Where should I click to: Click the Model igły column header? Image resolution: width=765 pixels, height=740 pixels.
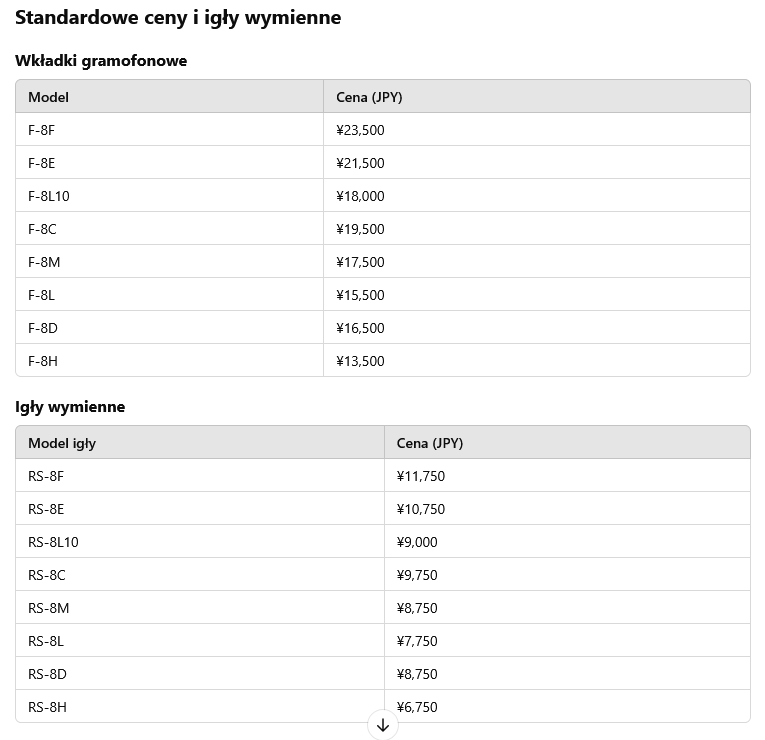coord(62,443)
